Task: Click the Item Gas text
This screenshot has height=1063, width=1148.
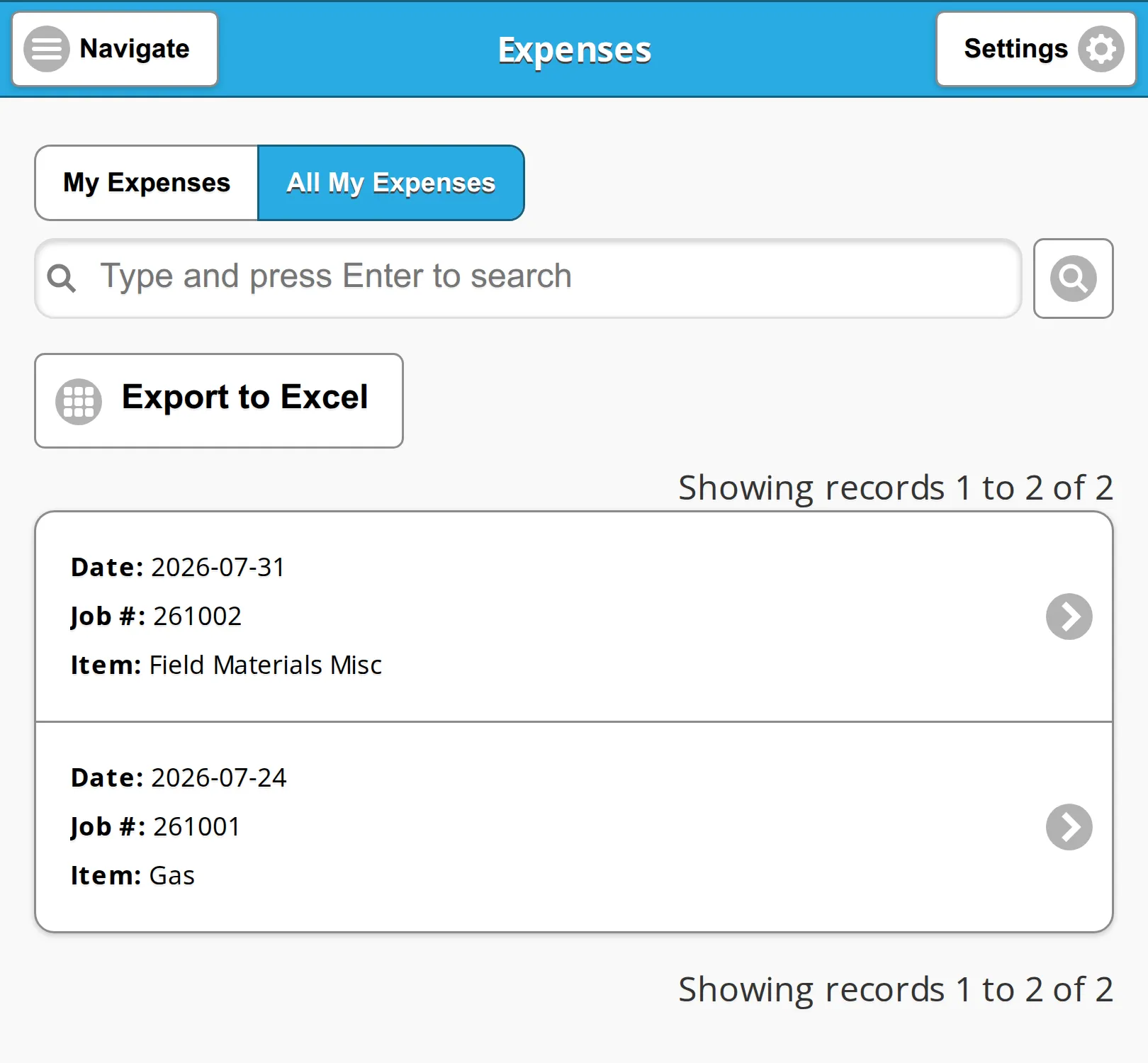Action: (133, 876)
